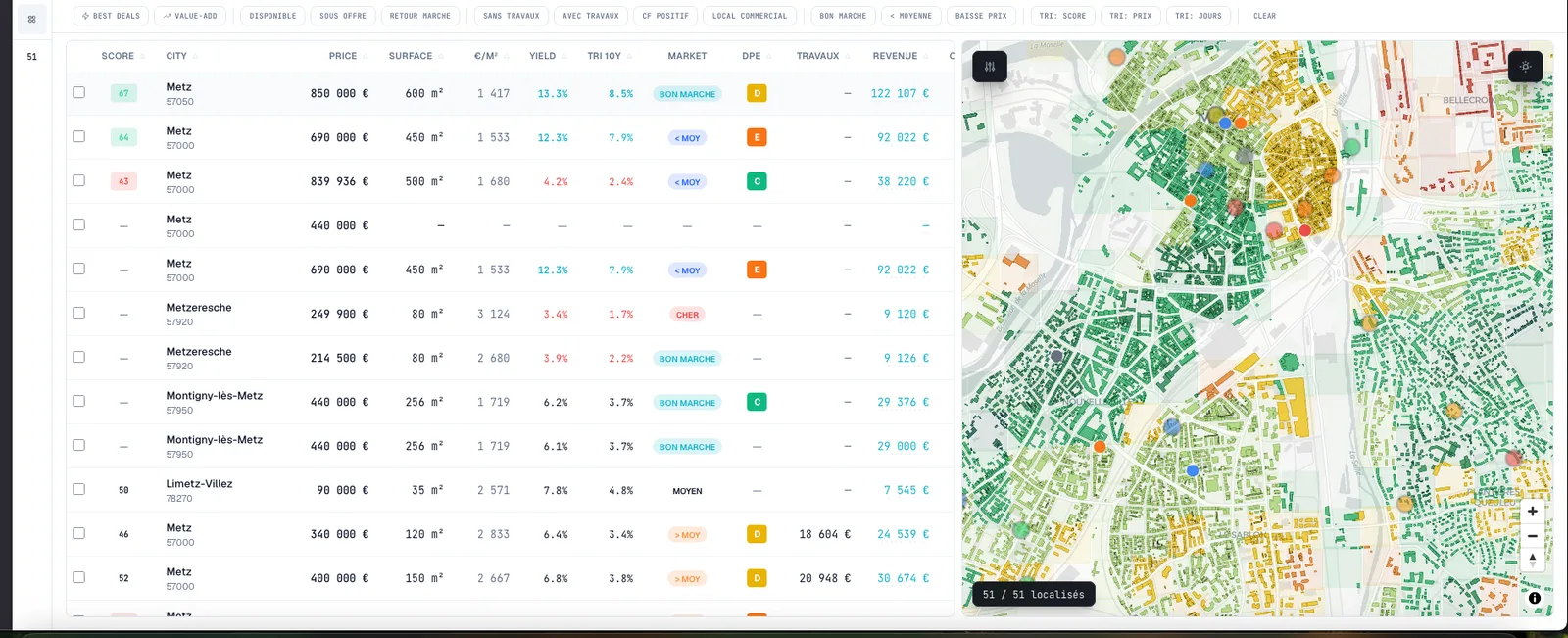Click DPE badge D on the 400 000 € row
This screenshot has width=1568, height=638.
click(x=757, y=578)
